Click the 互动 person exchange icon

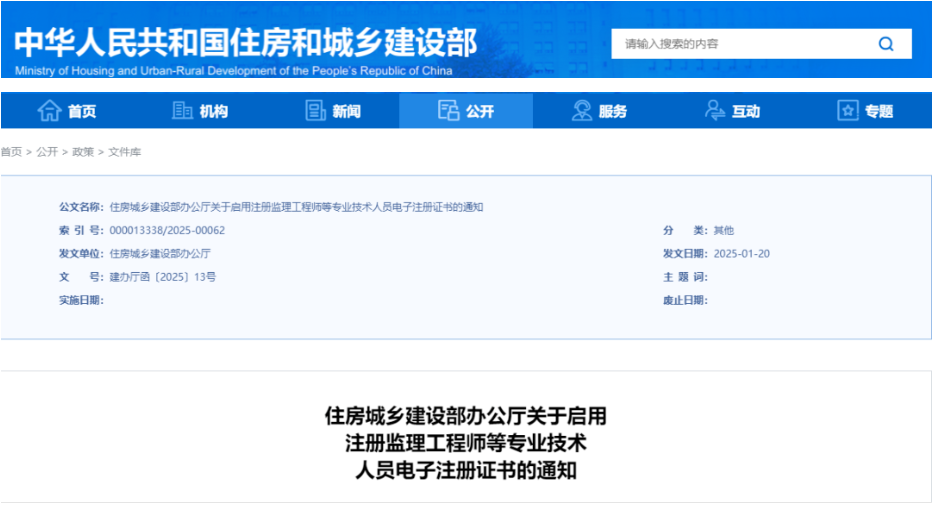[714, 111]
